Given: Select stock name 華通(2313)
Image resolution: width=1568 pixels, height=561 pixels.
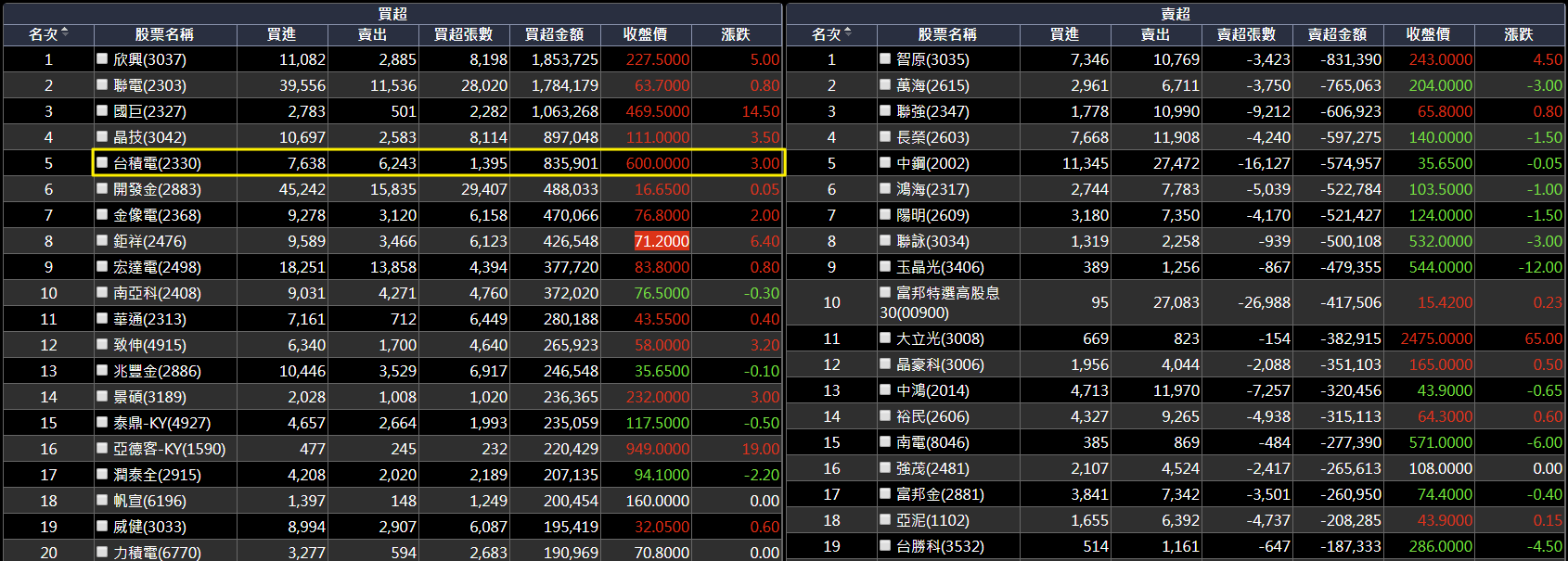Looking at the screenshot, I should [149, 319].
